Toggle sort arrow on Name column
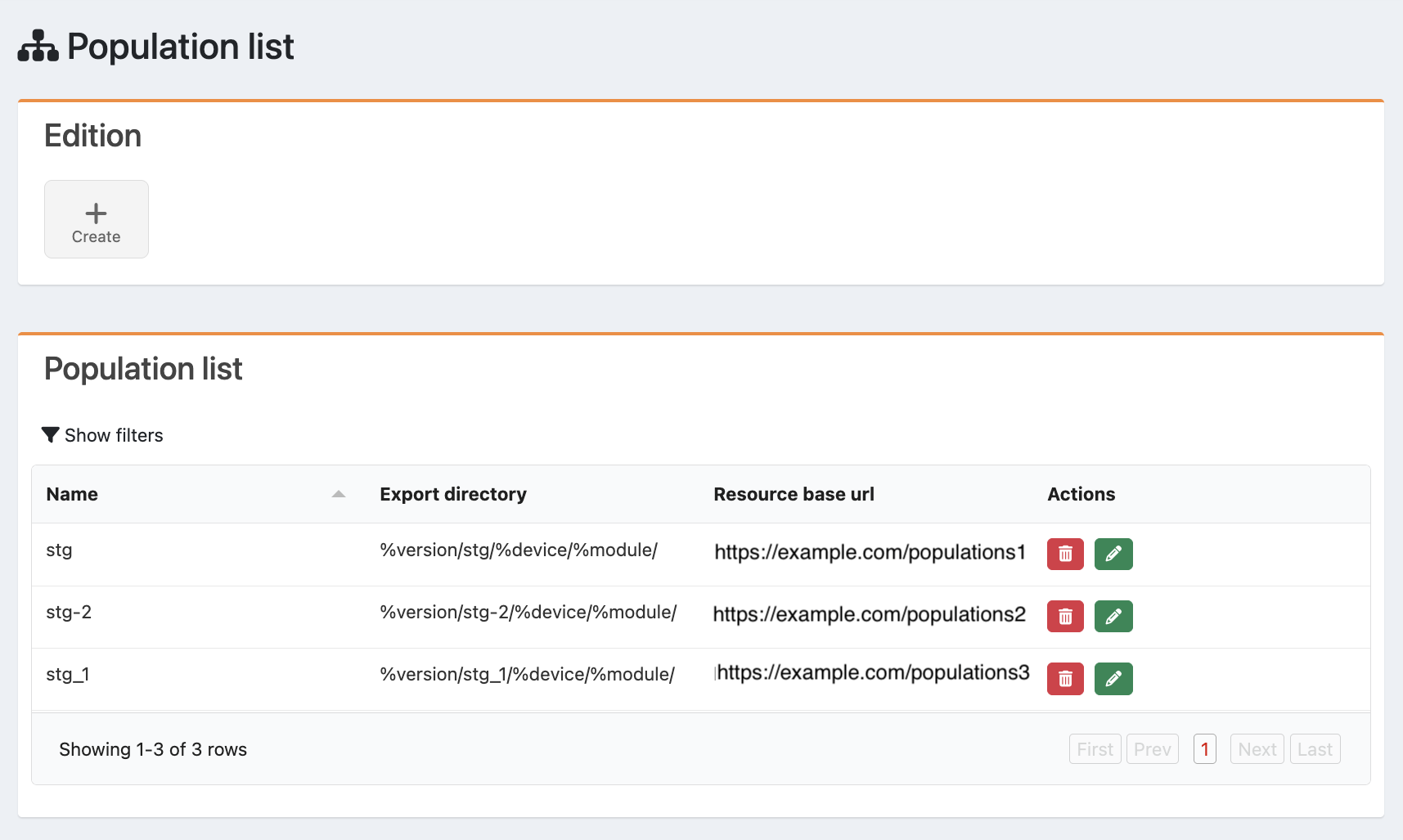The height and width of the screenshot is (840, 1403). 339,494
